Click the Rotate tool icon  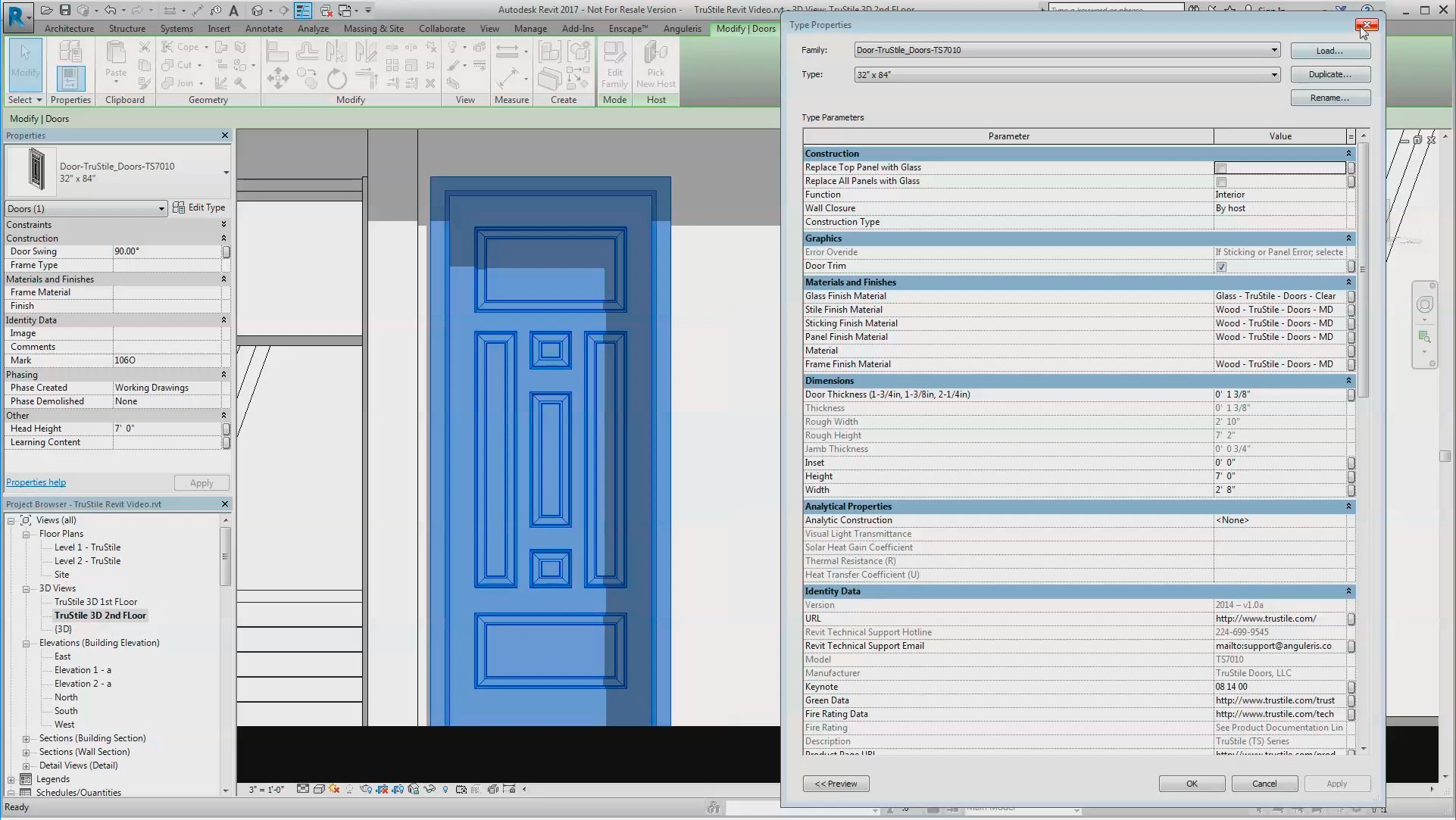337,79
